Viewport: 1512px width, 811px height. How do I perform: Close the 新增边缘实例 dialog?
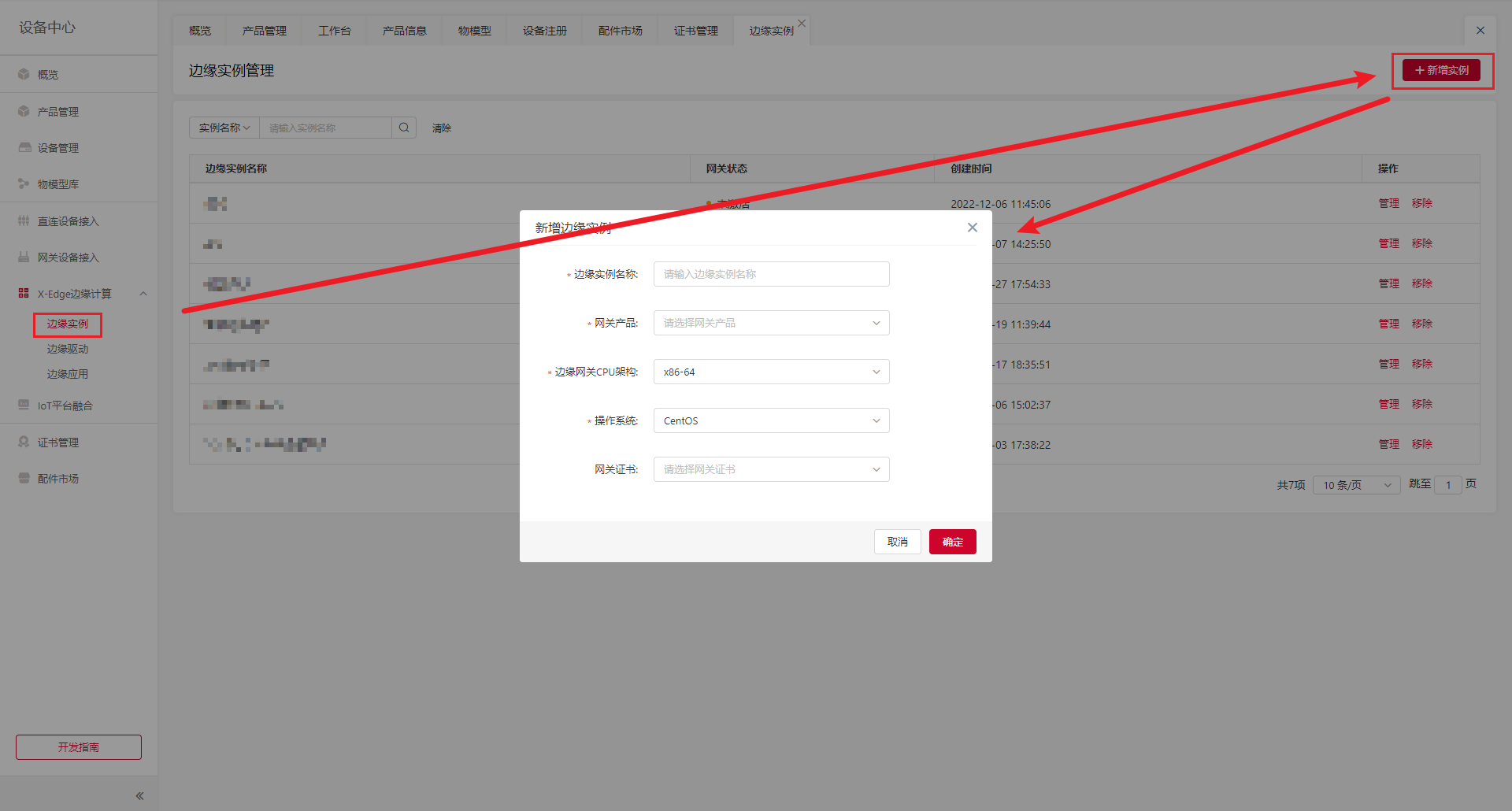point(973,228)
